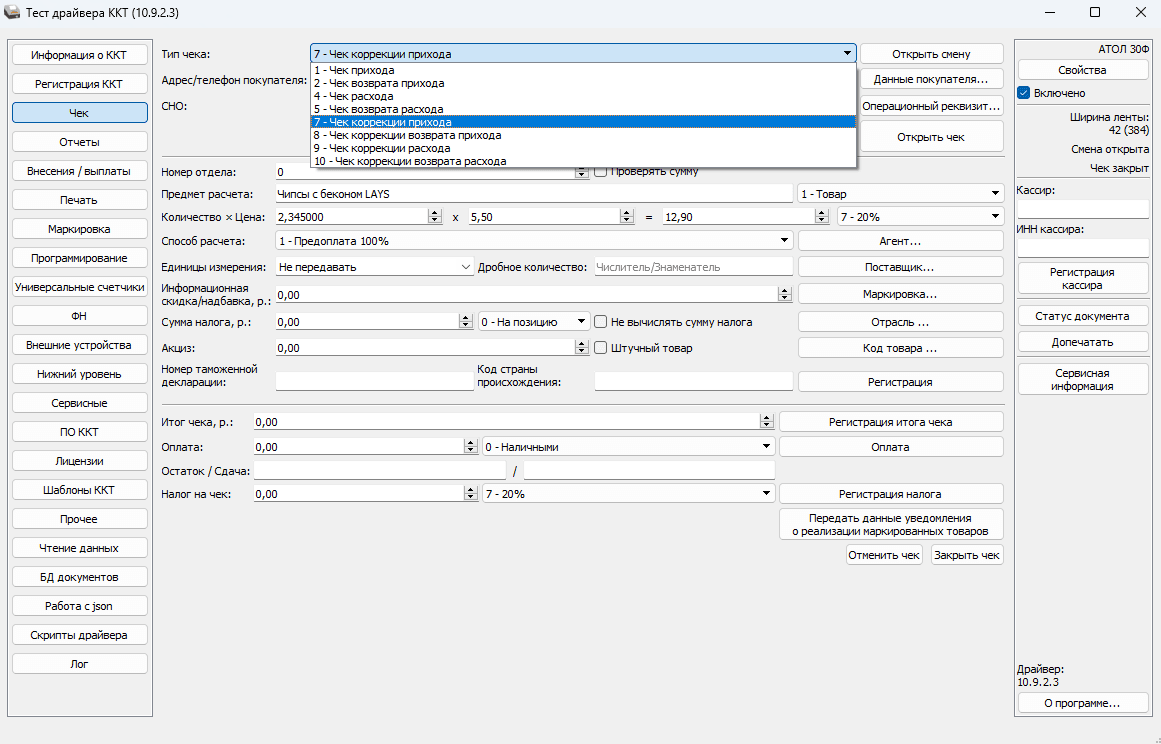Choose 10 - Чек коррекции возврата расхода
Image resolution: width=1161 pixels, height=744 pixels.
pos(409,161)
